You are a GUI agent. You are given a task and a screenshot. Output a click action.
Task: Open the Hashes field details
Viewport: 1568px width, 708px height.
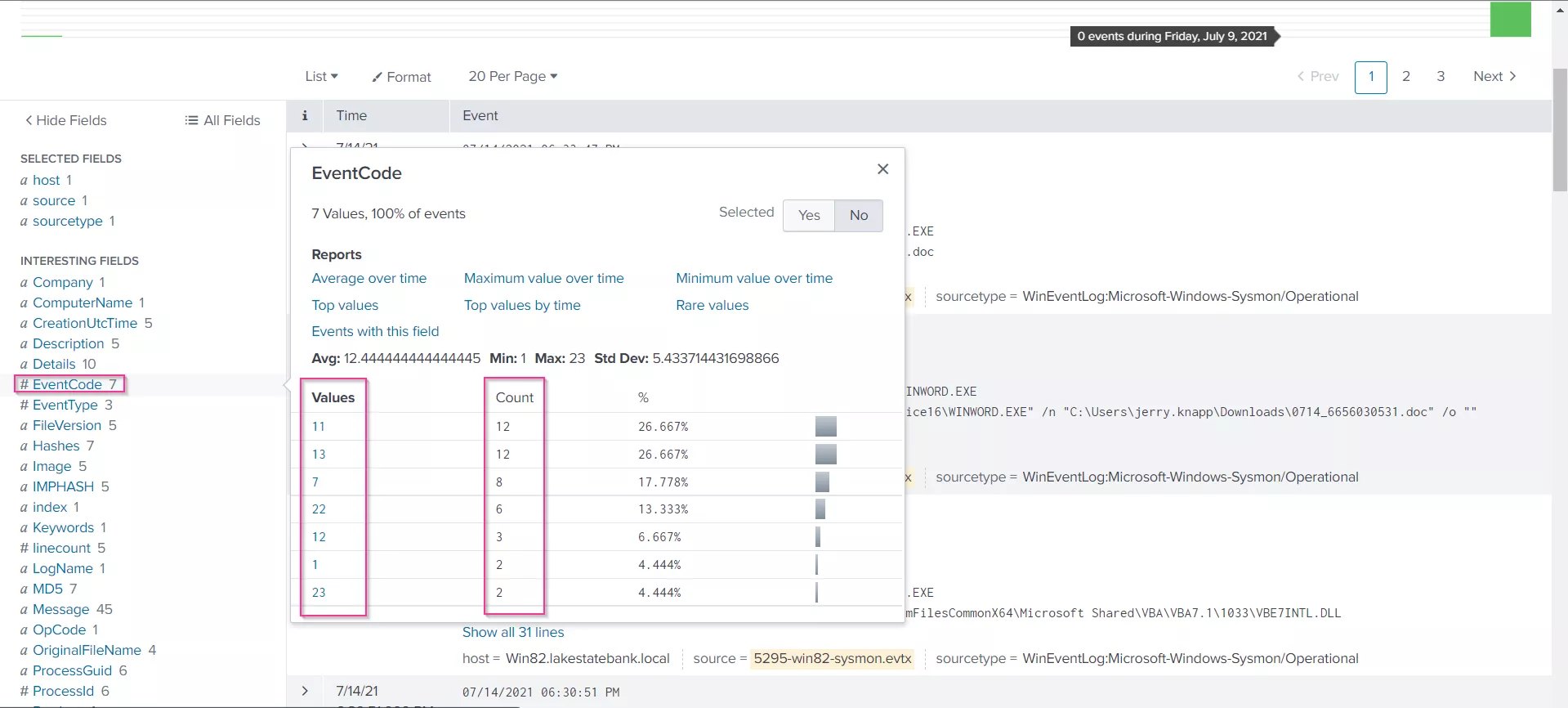tap(56, 446)
